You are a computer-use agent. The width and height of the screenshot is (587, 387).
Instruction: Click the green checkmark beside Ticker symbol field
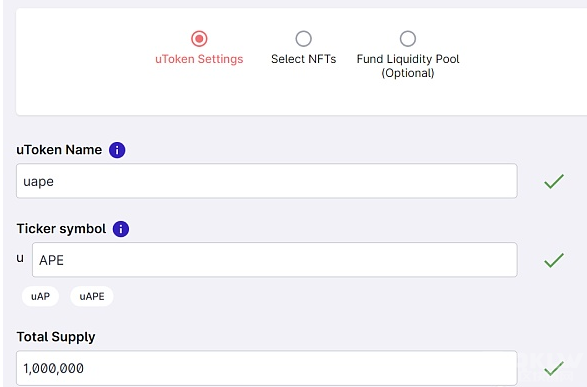pyautogui.click(x=554, y=260)
